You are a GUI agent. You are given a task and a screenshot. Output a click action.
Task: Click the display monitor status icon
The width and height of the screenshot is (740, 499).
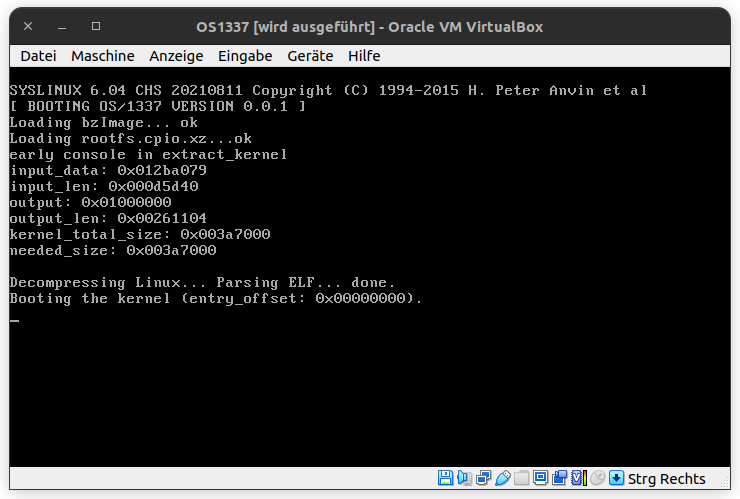pyautogui.click(x=540, y=478)
